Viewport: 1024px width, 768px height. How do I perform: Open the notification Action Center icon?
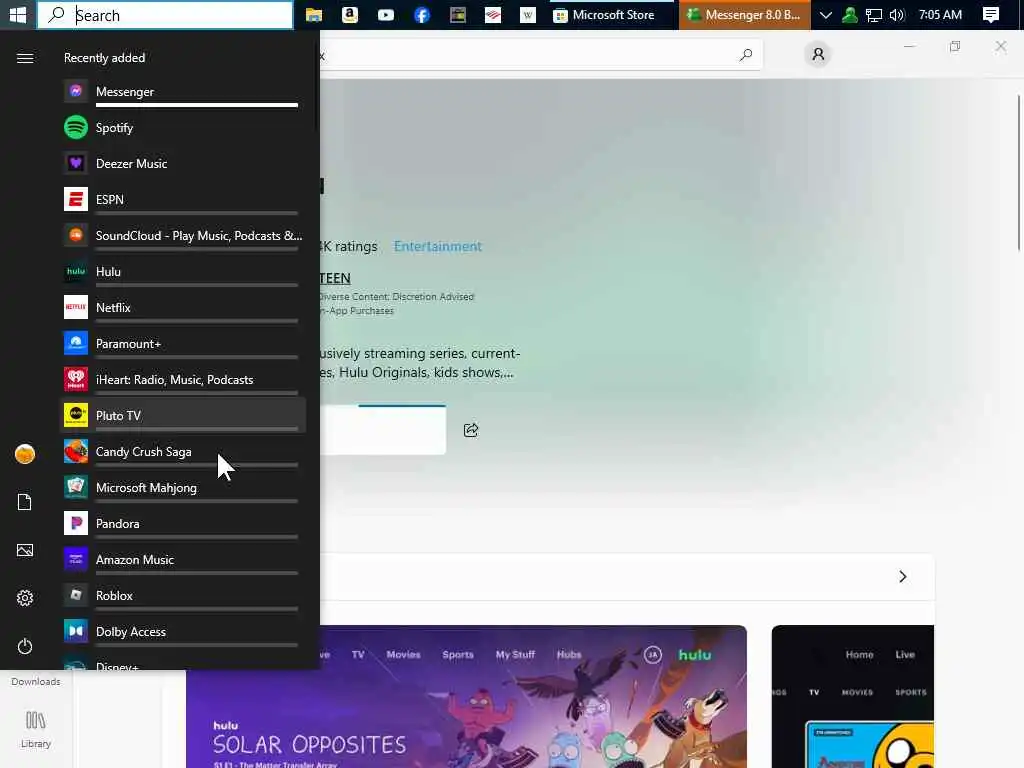pyautogui.click(x=991, y=14)
